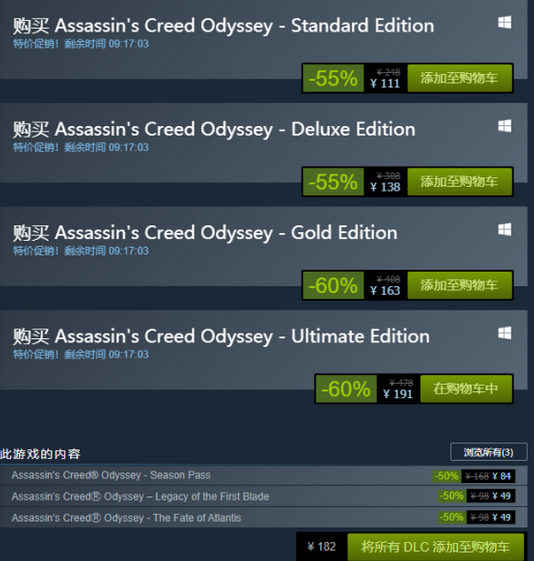Add Gold Edition to cart
This screenshot has width=534, height=561.
(x=459, y=285)
